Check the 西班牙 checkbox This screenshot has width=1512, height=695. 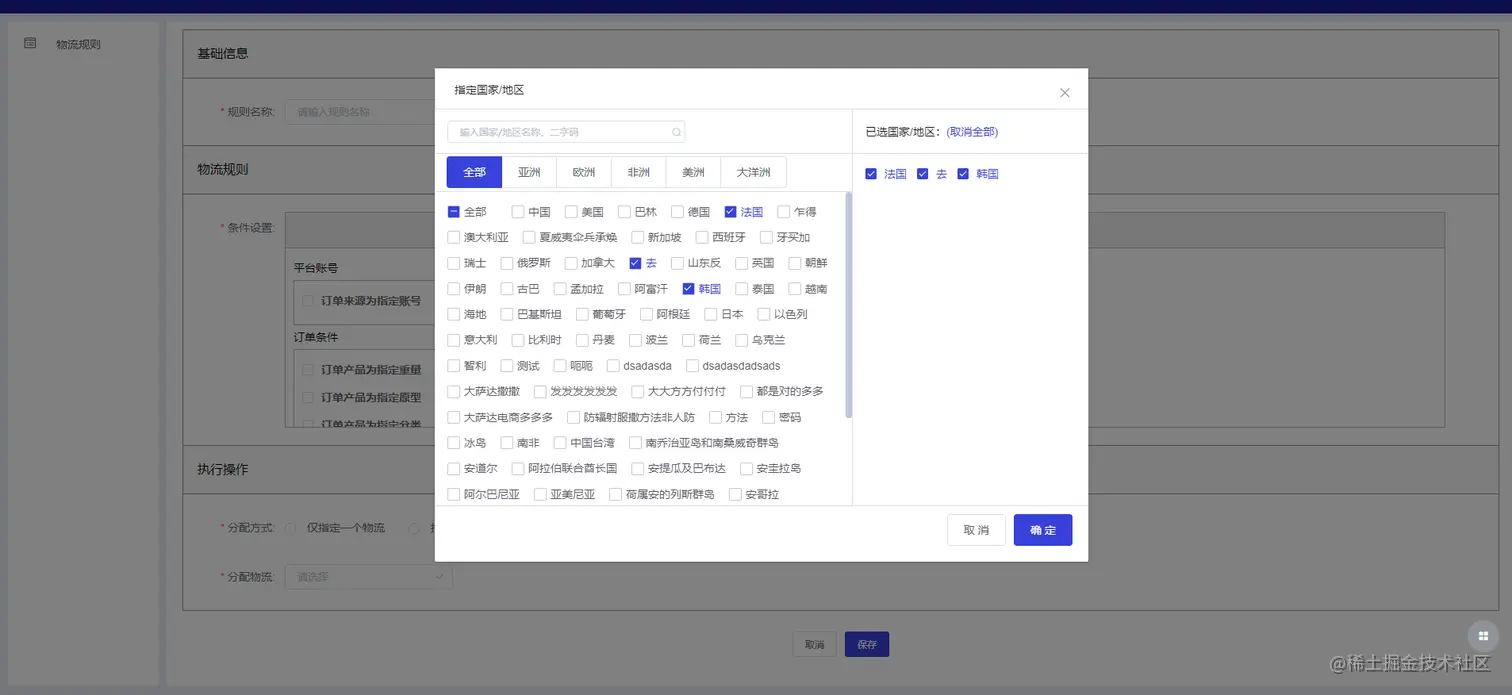click(x=702, y=238)
